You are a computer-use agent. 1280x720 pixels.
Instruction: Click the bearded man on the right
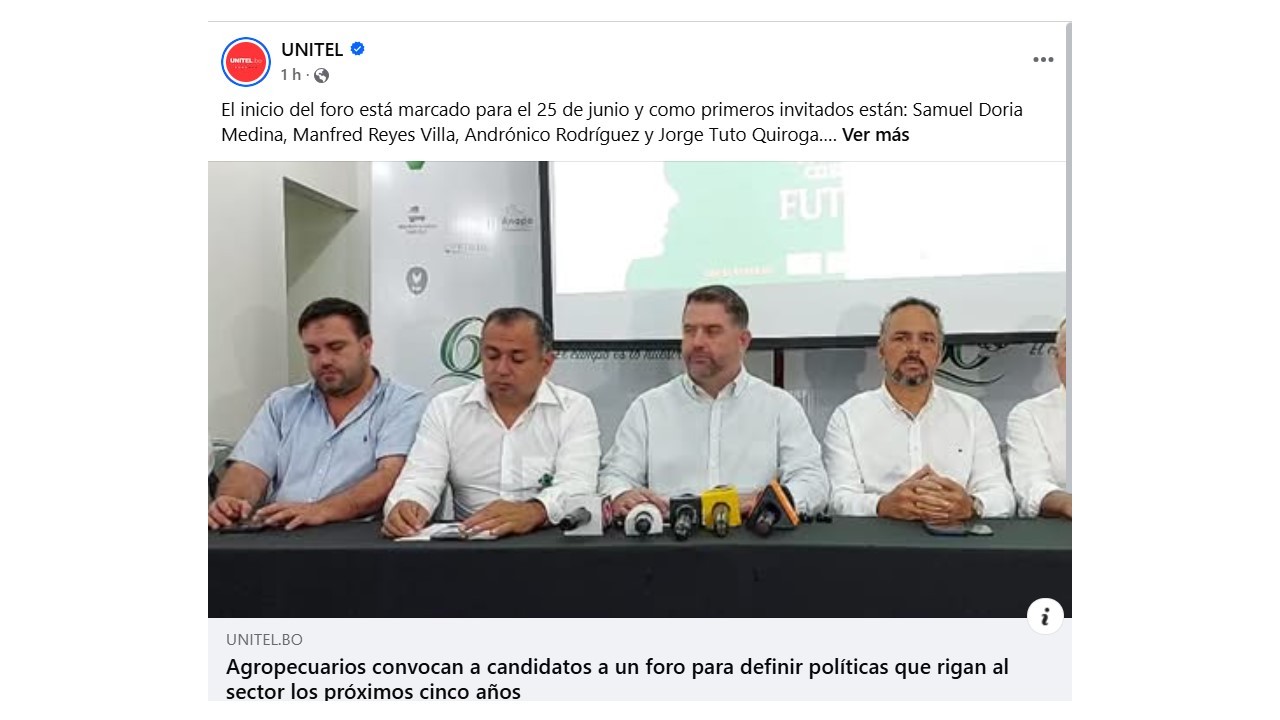click(x=915, y=412)
